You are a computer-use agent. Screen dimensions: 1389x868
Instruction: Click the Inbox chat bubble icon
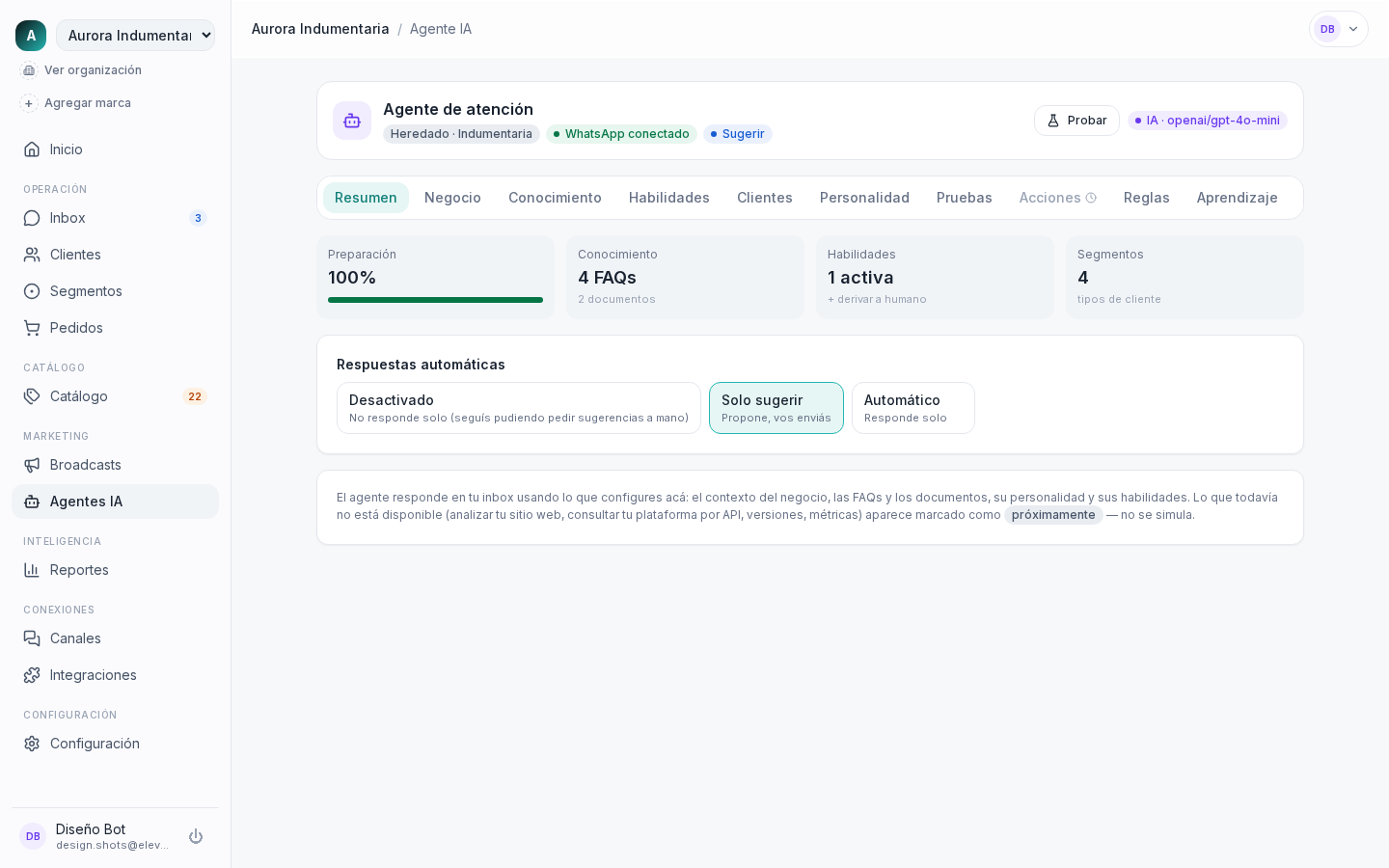tap(32, 218)
